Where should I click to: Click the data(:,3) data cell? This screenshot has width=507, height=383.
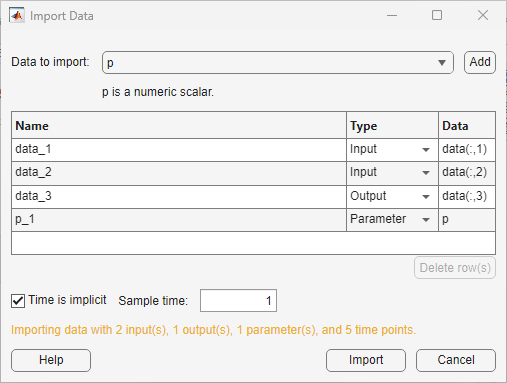pos(467,197)
